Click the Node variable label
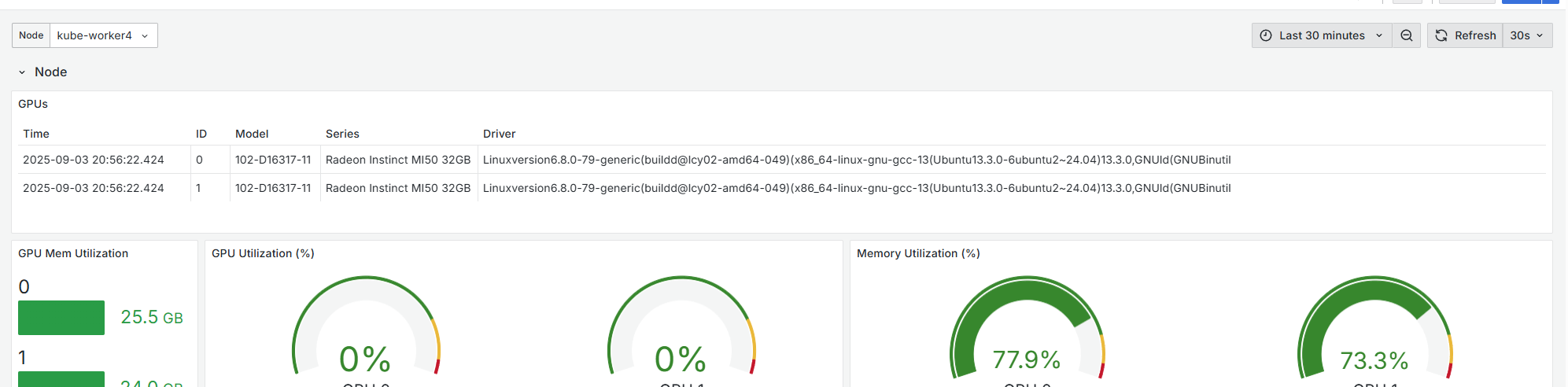 (31, 35)
